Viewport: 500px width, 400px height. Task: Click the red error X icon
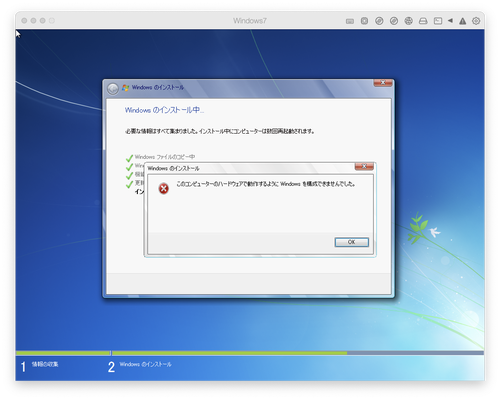tap(163, 189)
